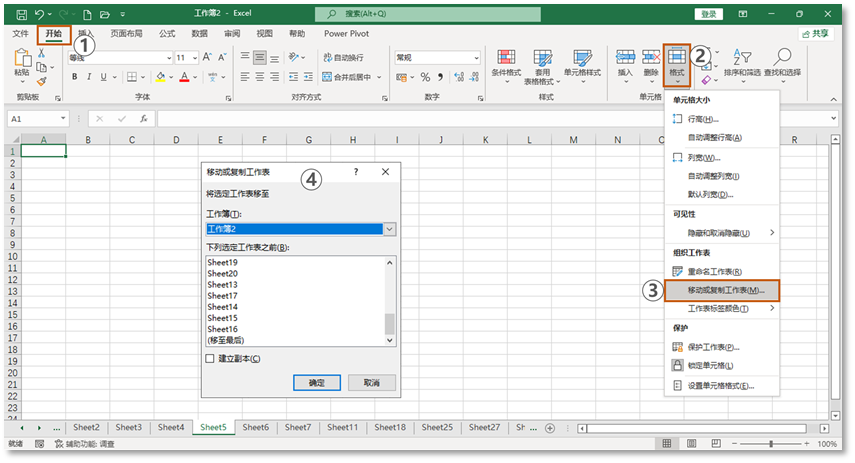Click the Save icon in title bar

tap(15, 15)
